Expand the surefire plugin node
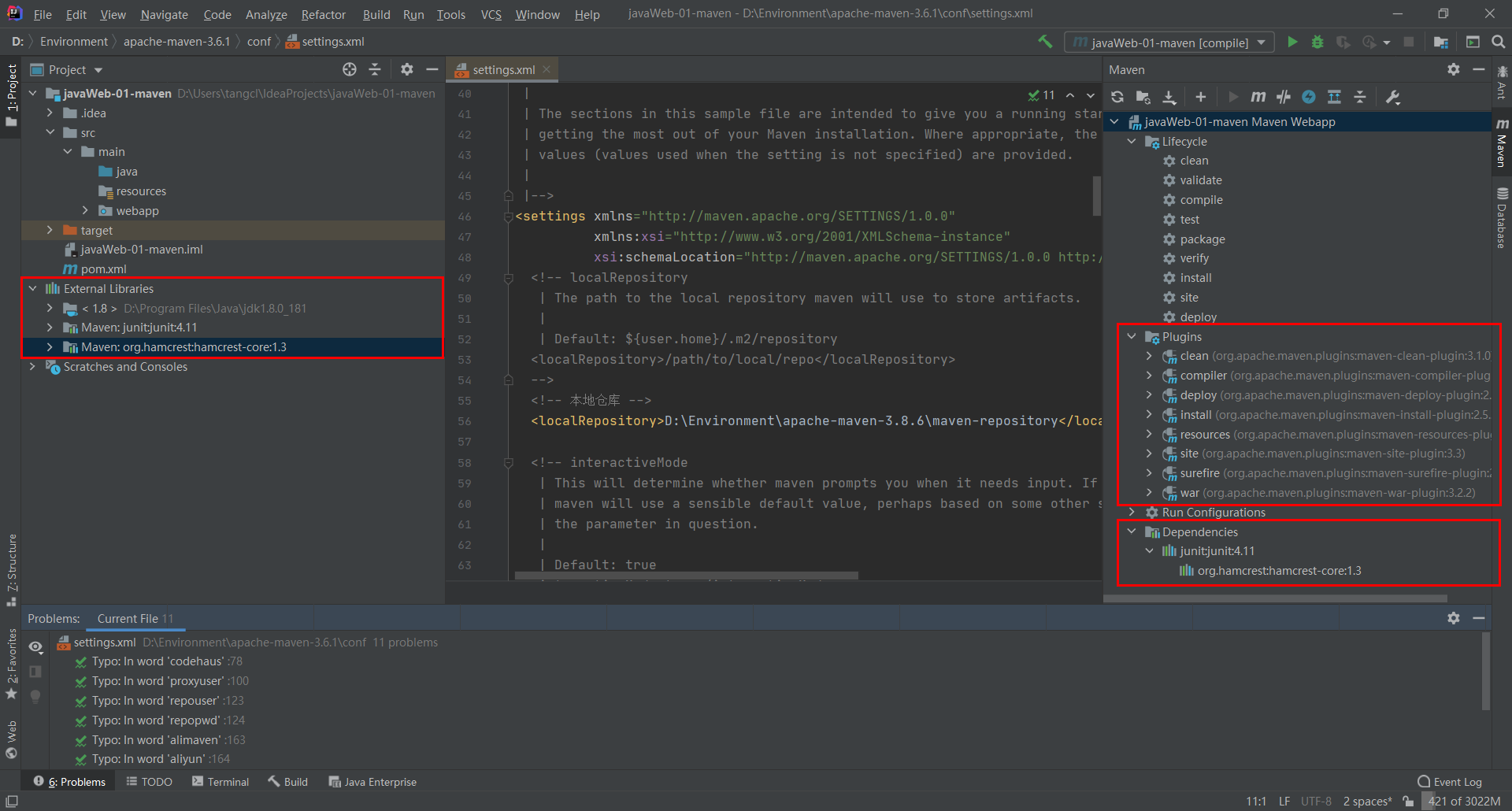This screenshot has width=1512, height=811. (x=1149, y=473)
